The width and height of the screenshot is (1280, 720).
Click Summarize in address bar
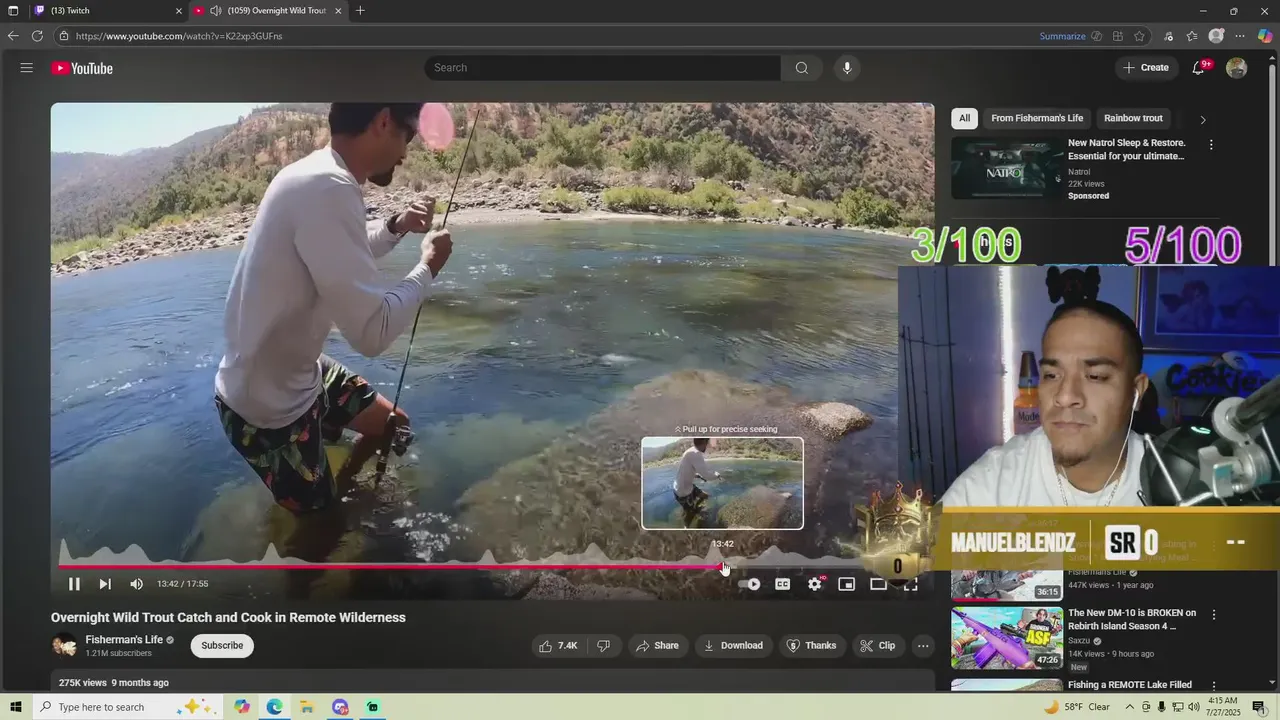pos(1062,36)
